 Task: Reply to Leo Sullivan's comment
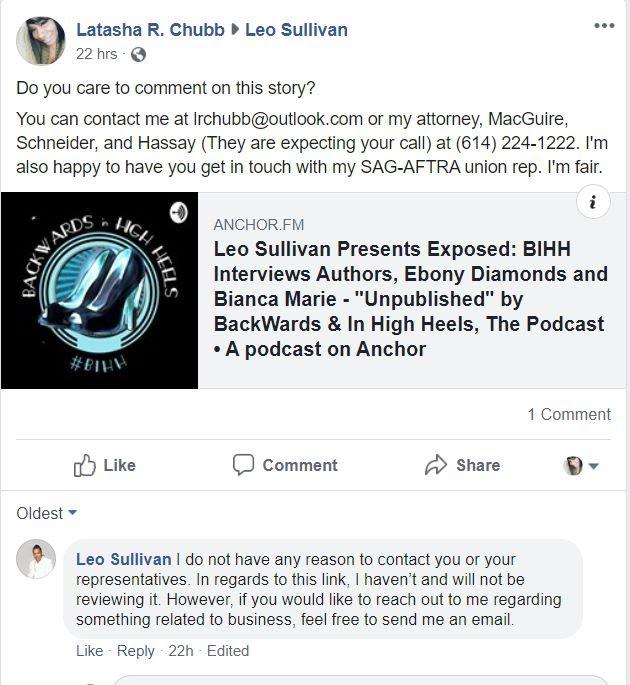point(136,650)
